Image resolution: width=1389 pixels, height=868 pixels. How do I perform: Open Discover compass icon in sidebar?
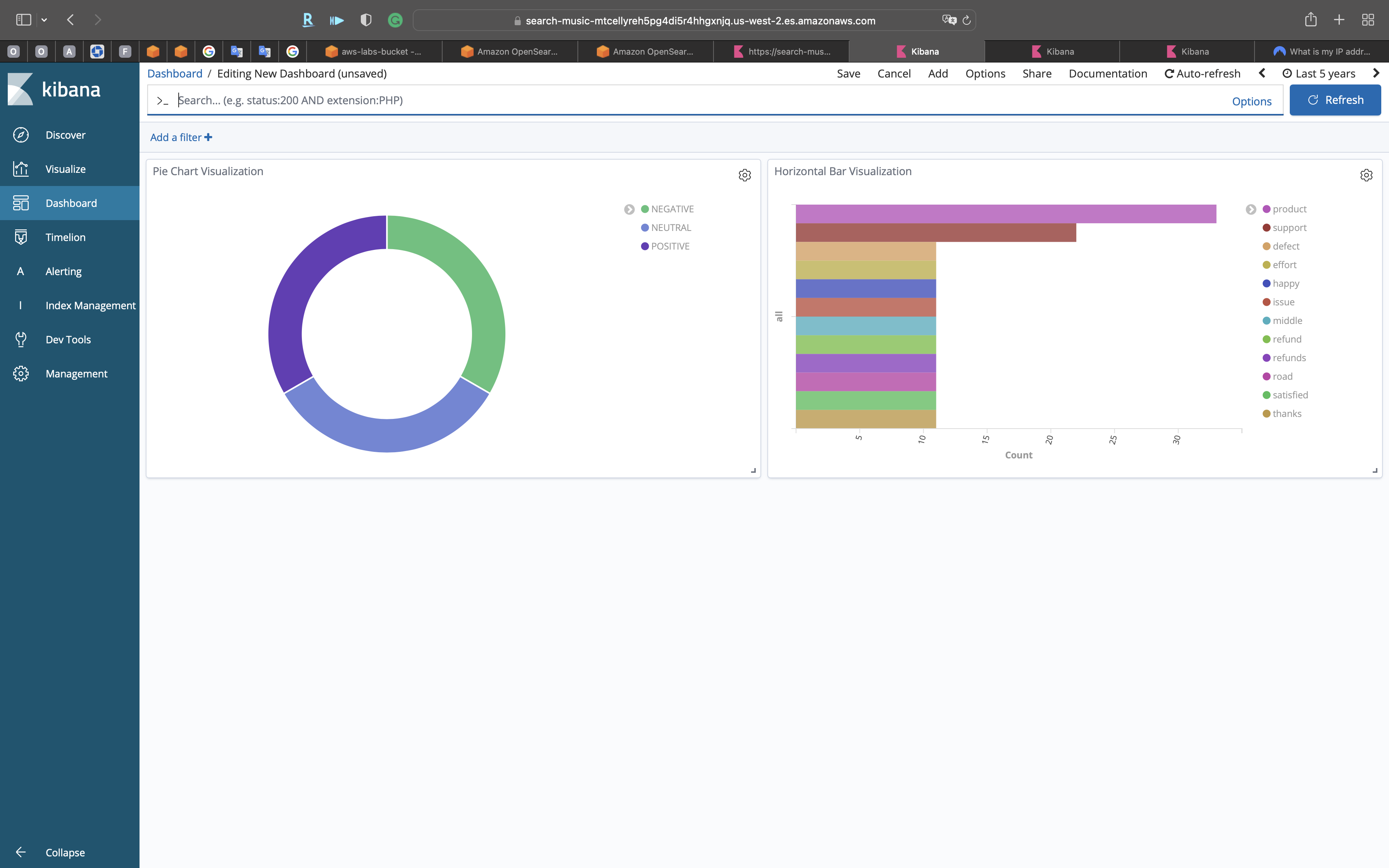[21, 135]
